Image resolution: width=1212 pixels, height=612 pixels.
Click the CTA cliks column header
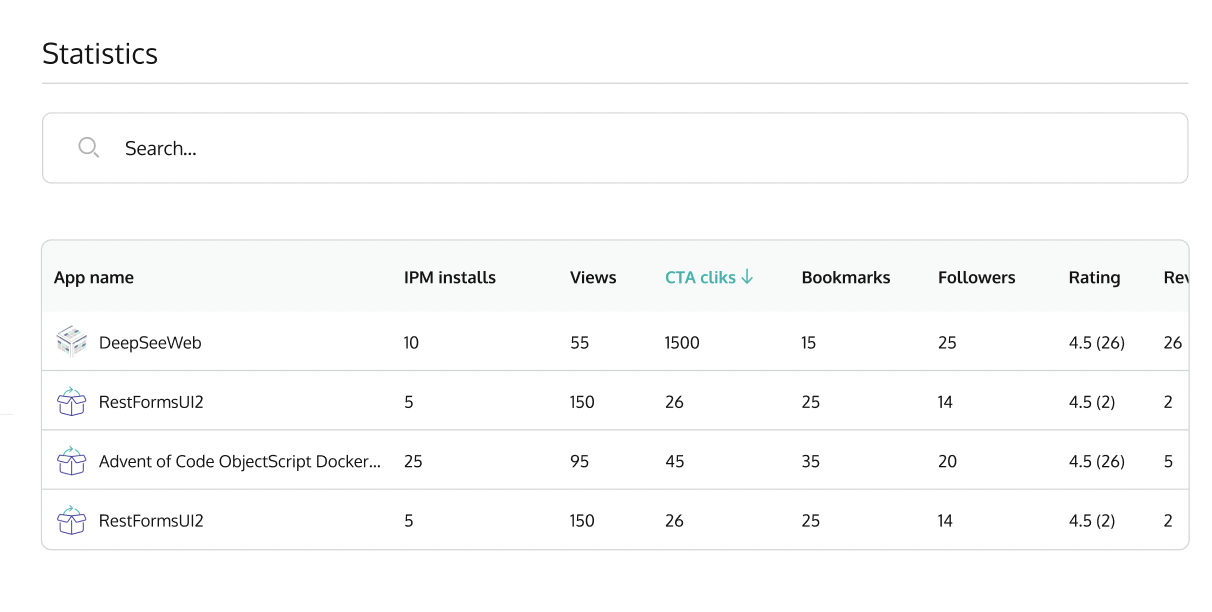[x=700, y=278]
